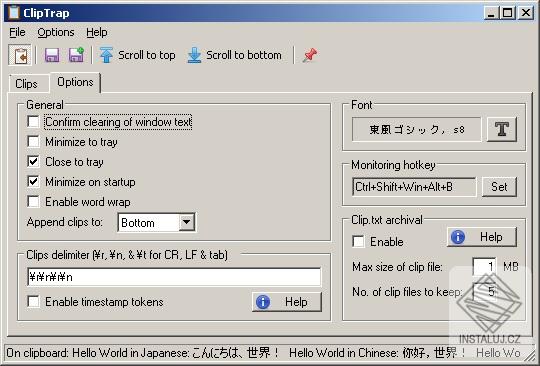This screenshot has height=366, width=540.
Task: Check Enable timestamp tokens
Action: [x=33, y=302]
